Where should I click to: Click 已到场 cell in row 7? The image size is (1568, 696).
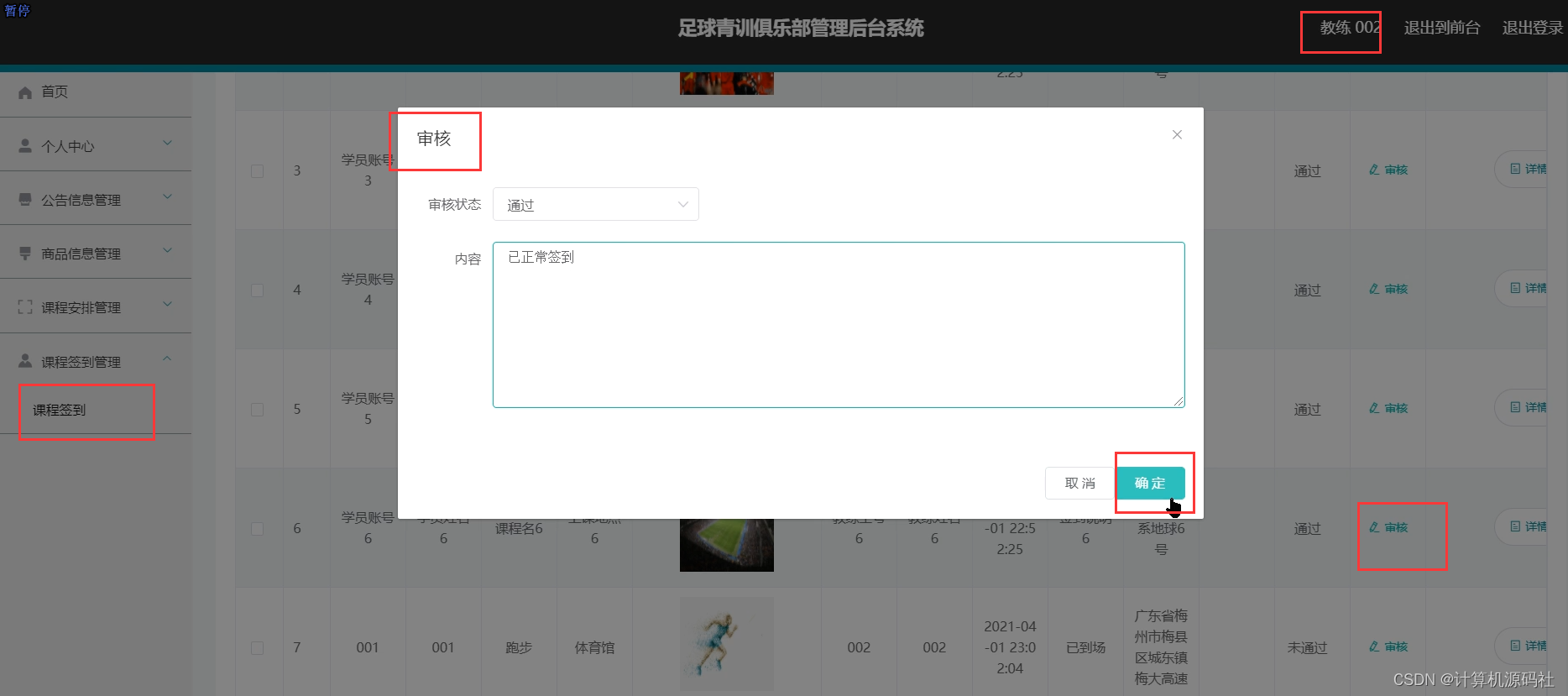(1085, 648)
